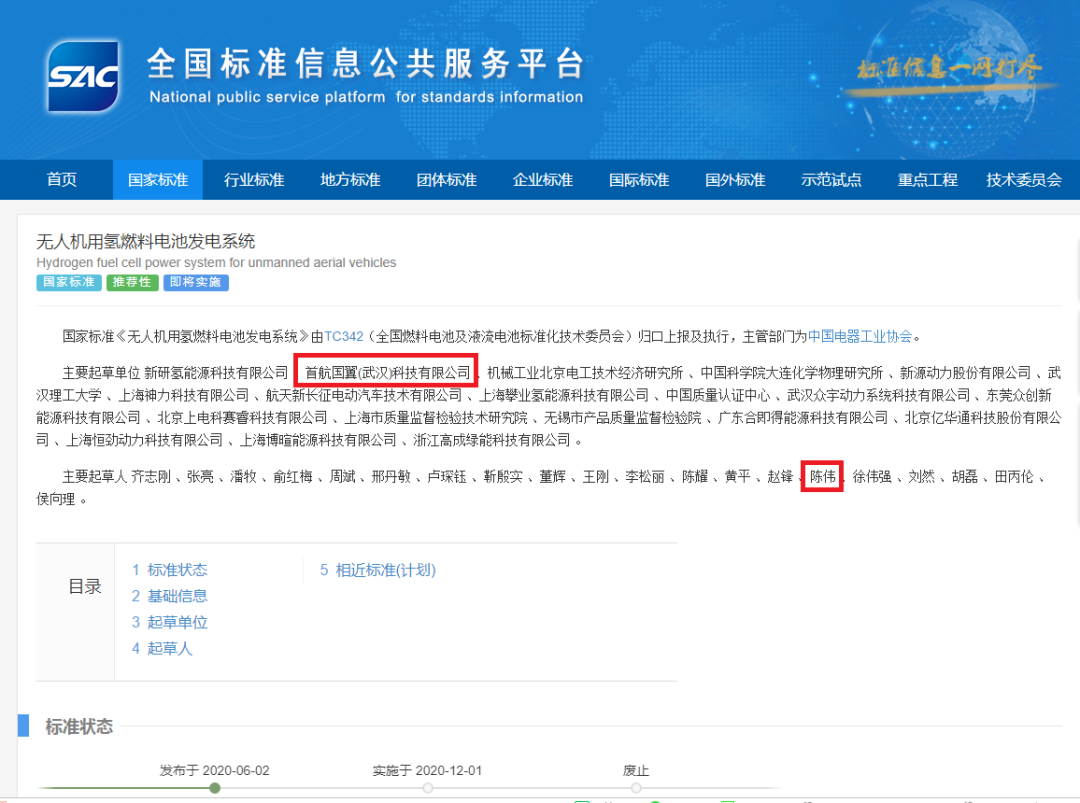The width and height of the screenshot is (1080, 803).
Task: Go to 行业标准 section
Action: pos(254,180)
